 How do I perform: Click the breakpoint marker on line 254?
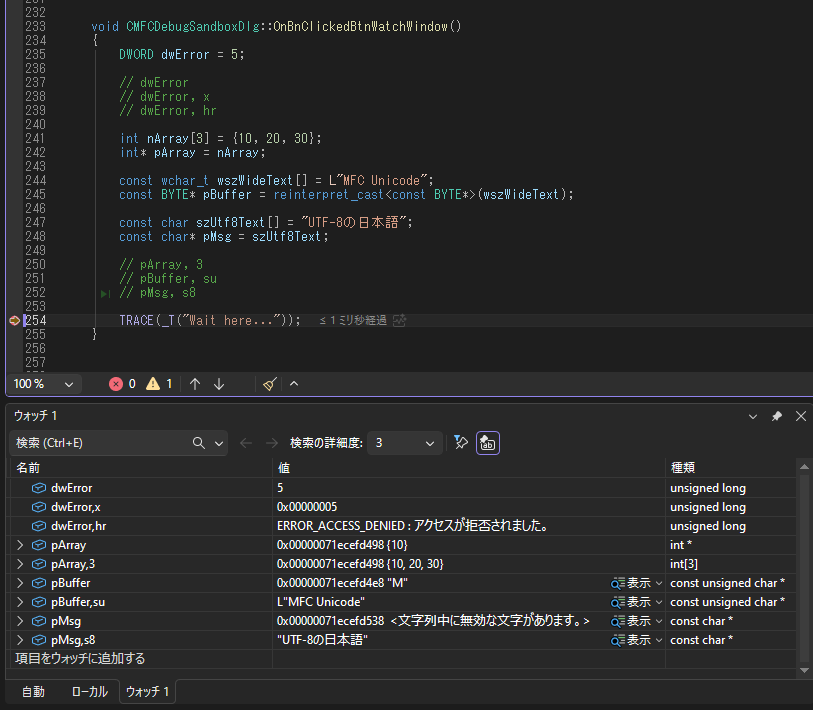(x=15, y=321)
